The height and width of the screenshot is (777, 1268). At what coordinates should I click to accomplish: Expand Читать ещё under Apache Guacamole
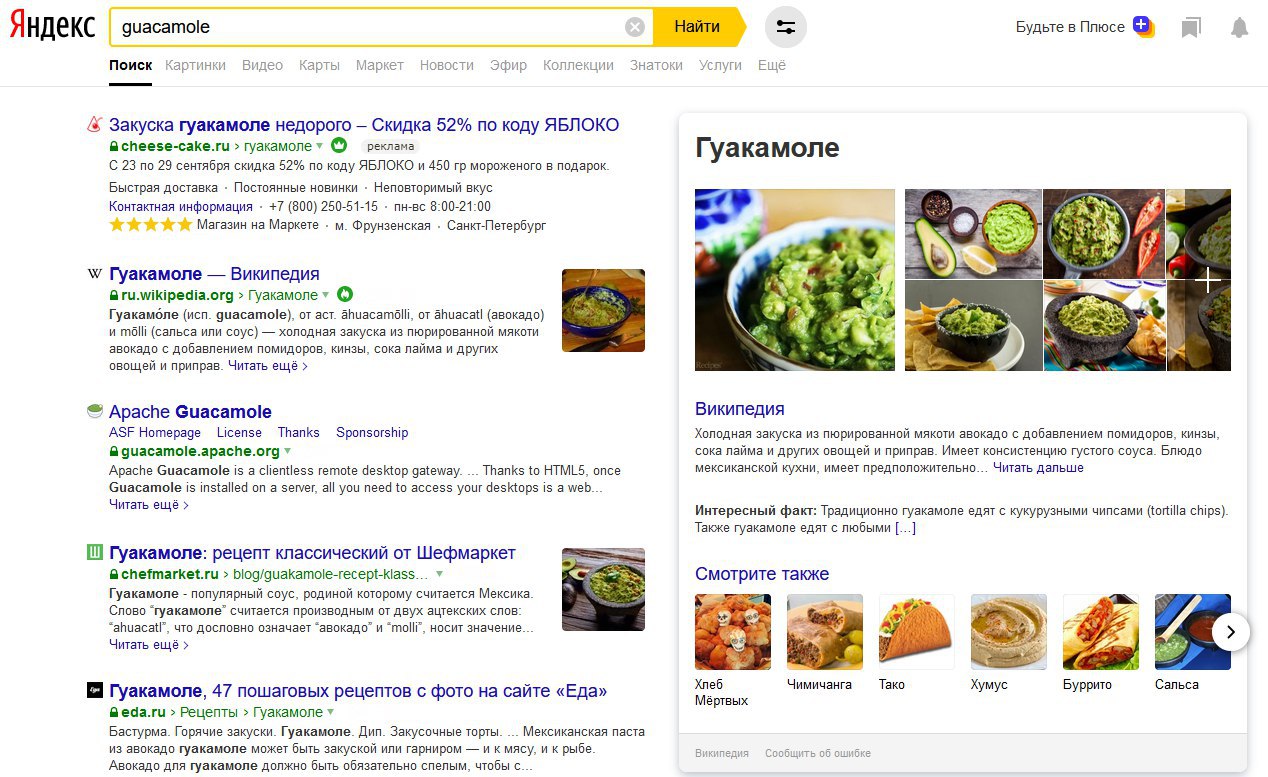click(x=148, y=505)
